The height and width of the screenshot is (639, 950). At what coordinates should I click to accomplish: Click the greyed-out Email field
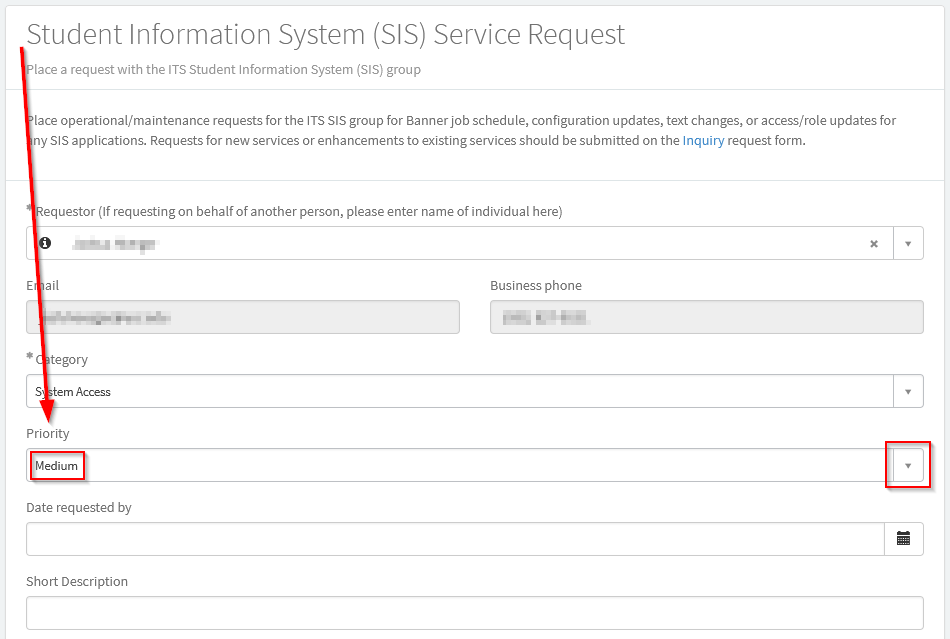point(242,317)
